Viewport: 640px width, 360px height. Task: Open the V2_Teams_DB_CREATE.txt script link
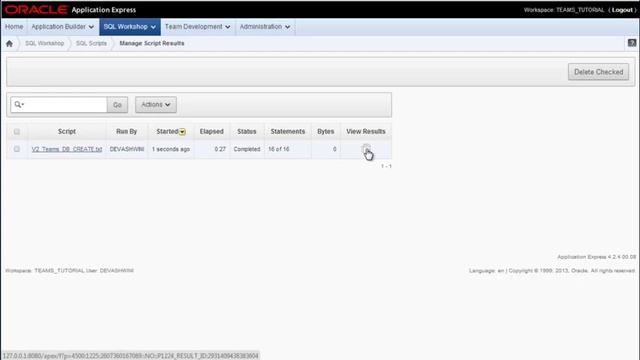pyautogui.click(x=67, y=149)
